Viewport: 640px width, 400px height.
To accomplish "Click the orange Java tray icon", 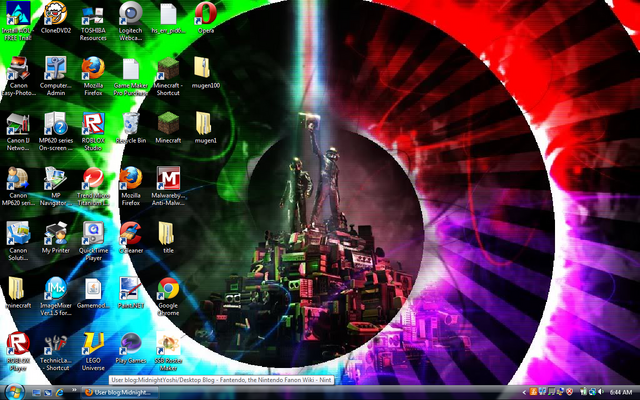I will pyautogui.click(x=533, y=392).
